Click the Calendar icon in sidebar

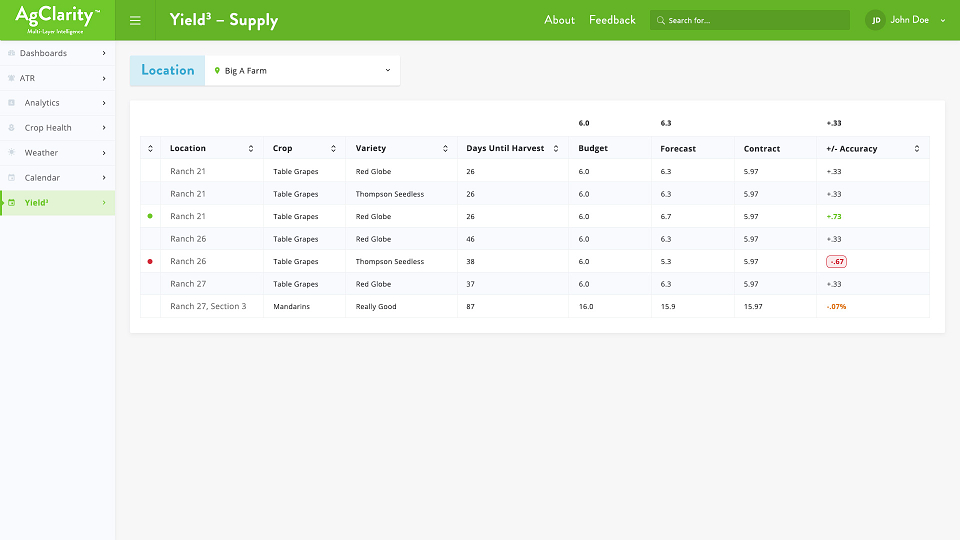pyautogui.click(x=11, y=178)
